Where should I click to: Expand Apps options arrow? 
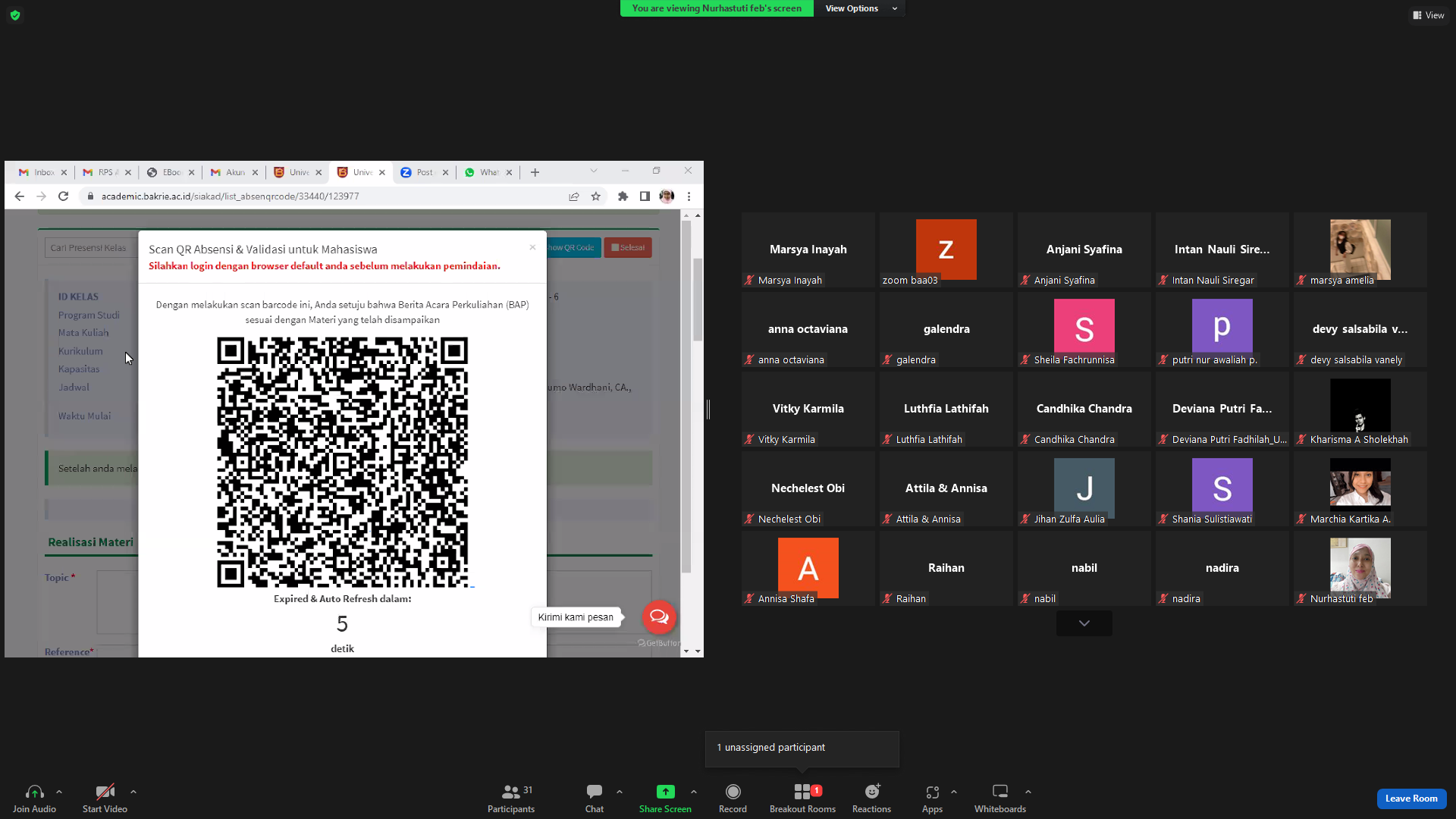point(954,792)
